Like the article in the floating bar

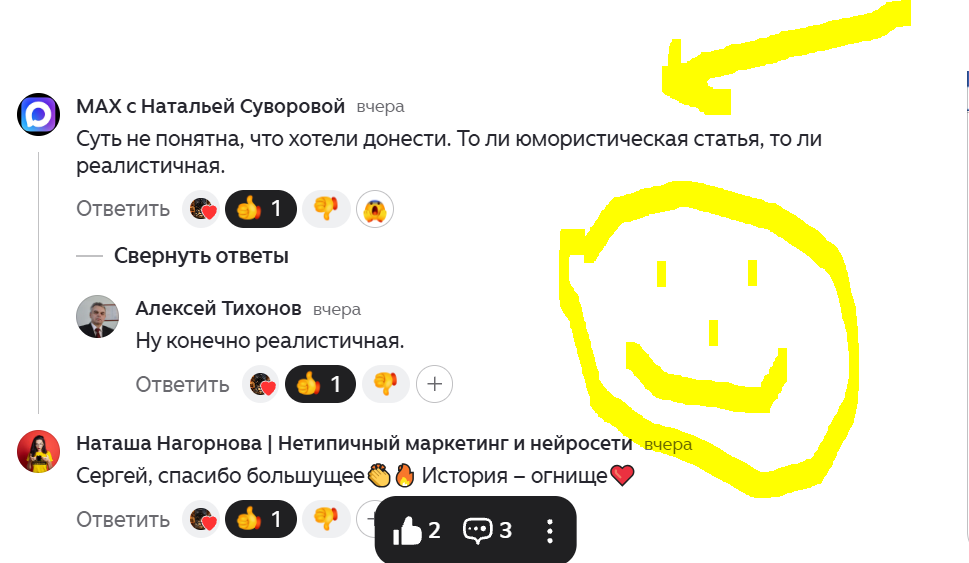417,530
